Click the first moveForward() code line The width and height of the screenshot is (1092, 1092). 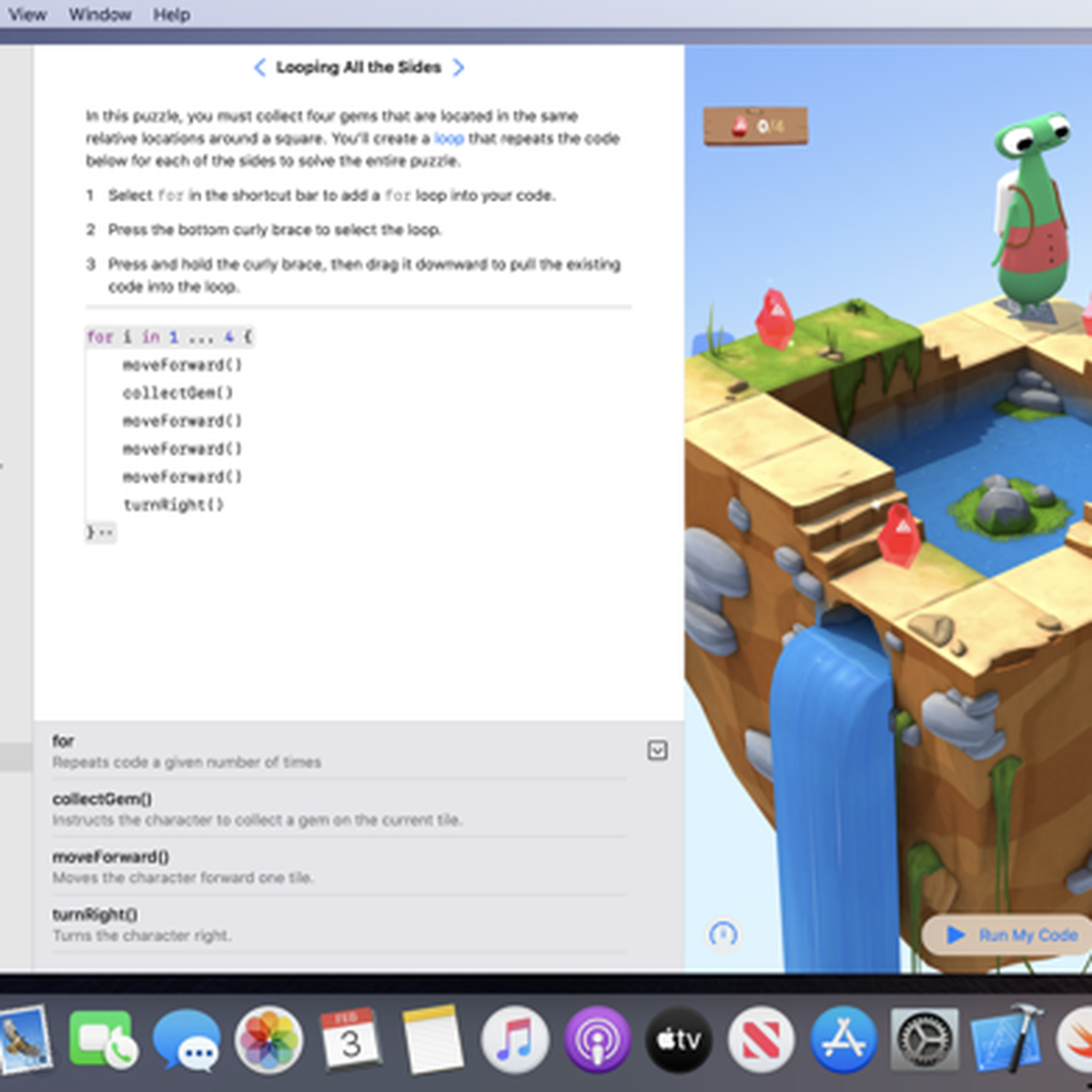(x=182, y=365)
